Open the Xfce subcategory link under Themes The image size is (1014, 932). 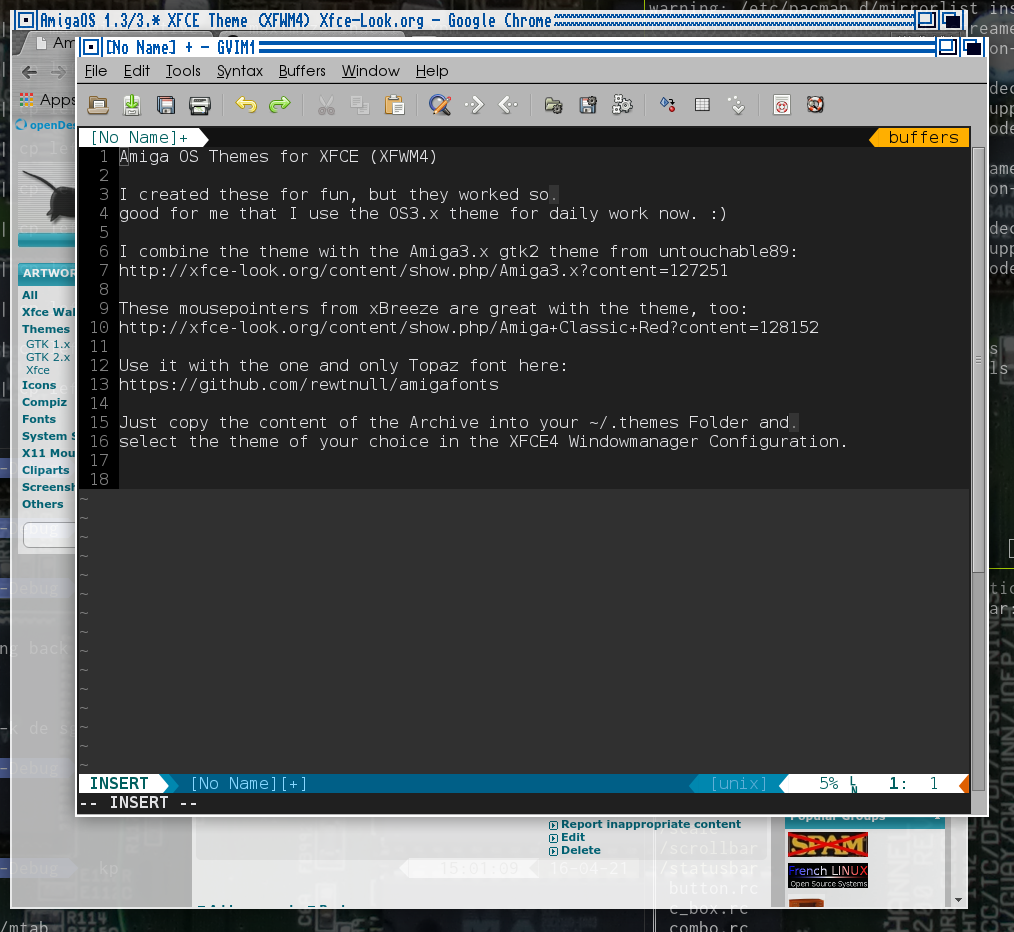38,370
